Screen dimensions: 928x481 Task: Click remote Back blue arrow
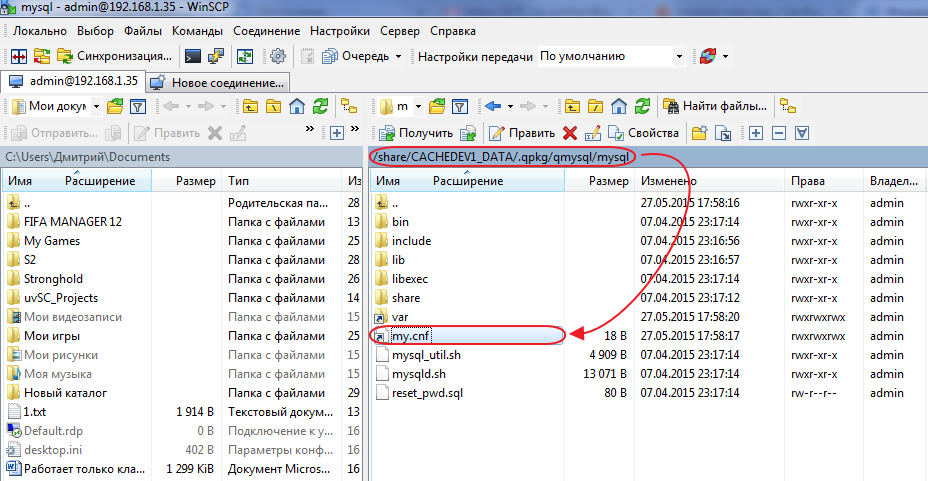tap(492, 106)
